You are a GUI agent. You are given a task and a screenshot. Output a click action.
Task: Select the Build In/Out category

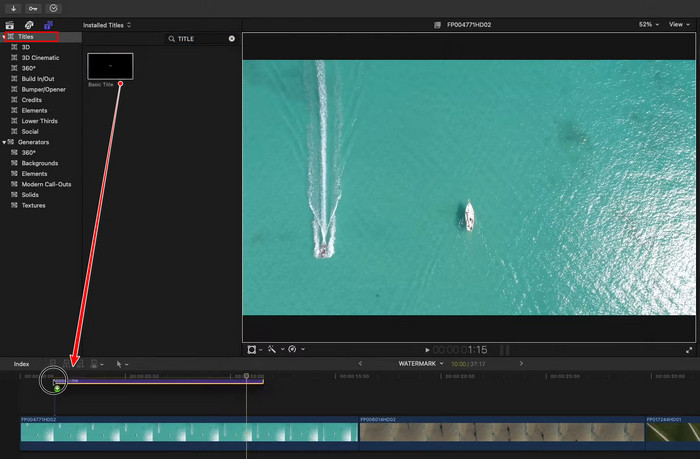click(38, 79)
